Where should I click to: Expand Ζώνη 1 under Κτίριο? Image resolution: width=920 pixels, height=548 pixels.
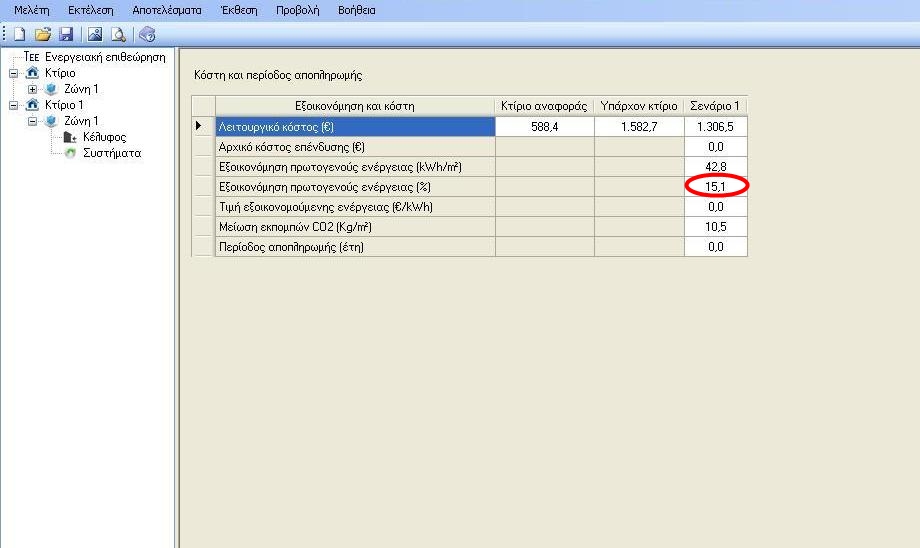click(32, 89)
